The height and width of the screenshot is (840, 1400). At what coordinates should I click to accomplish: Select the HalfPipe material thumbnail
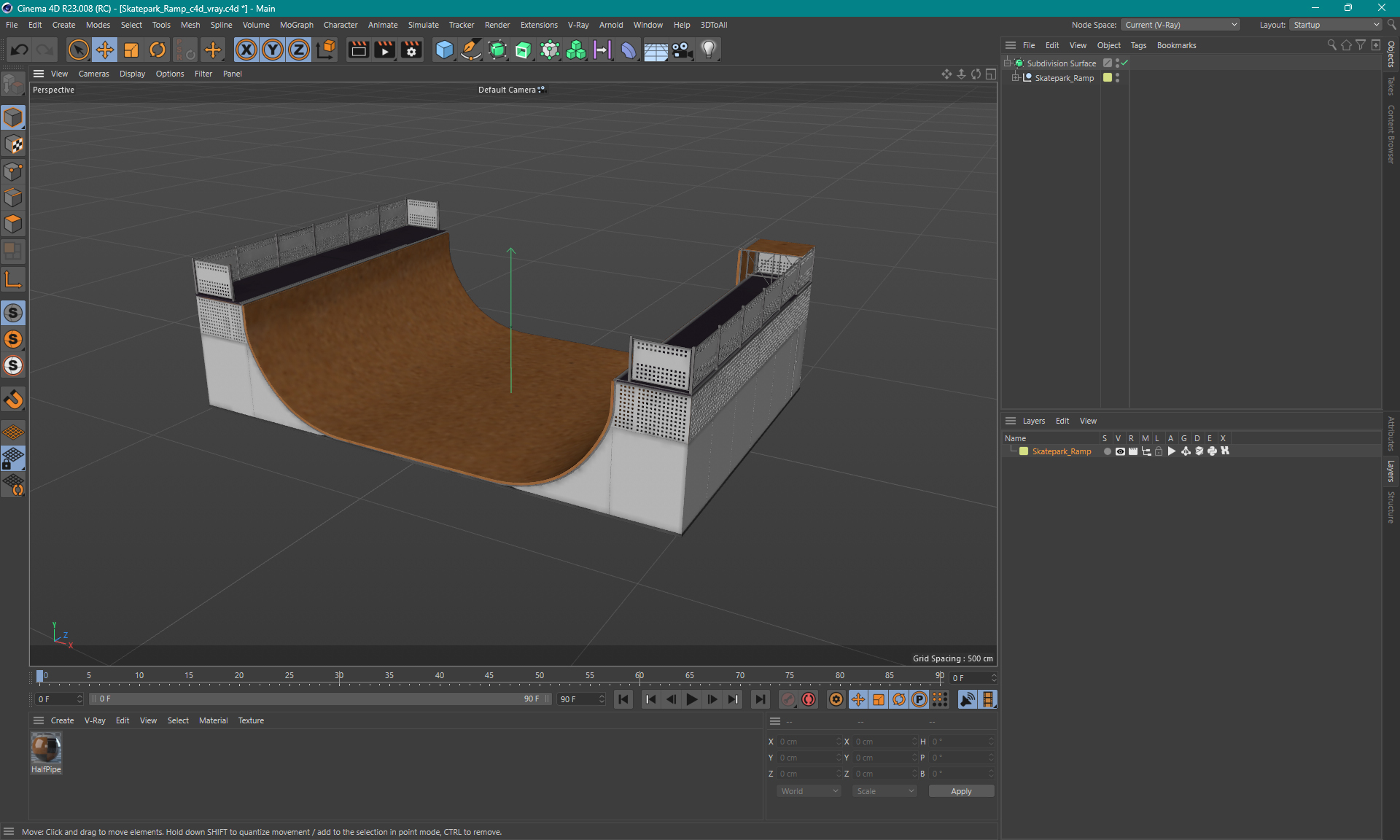(x=46, y=748)
